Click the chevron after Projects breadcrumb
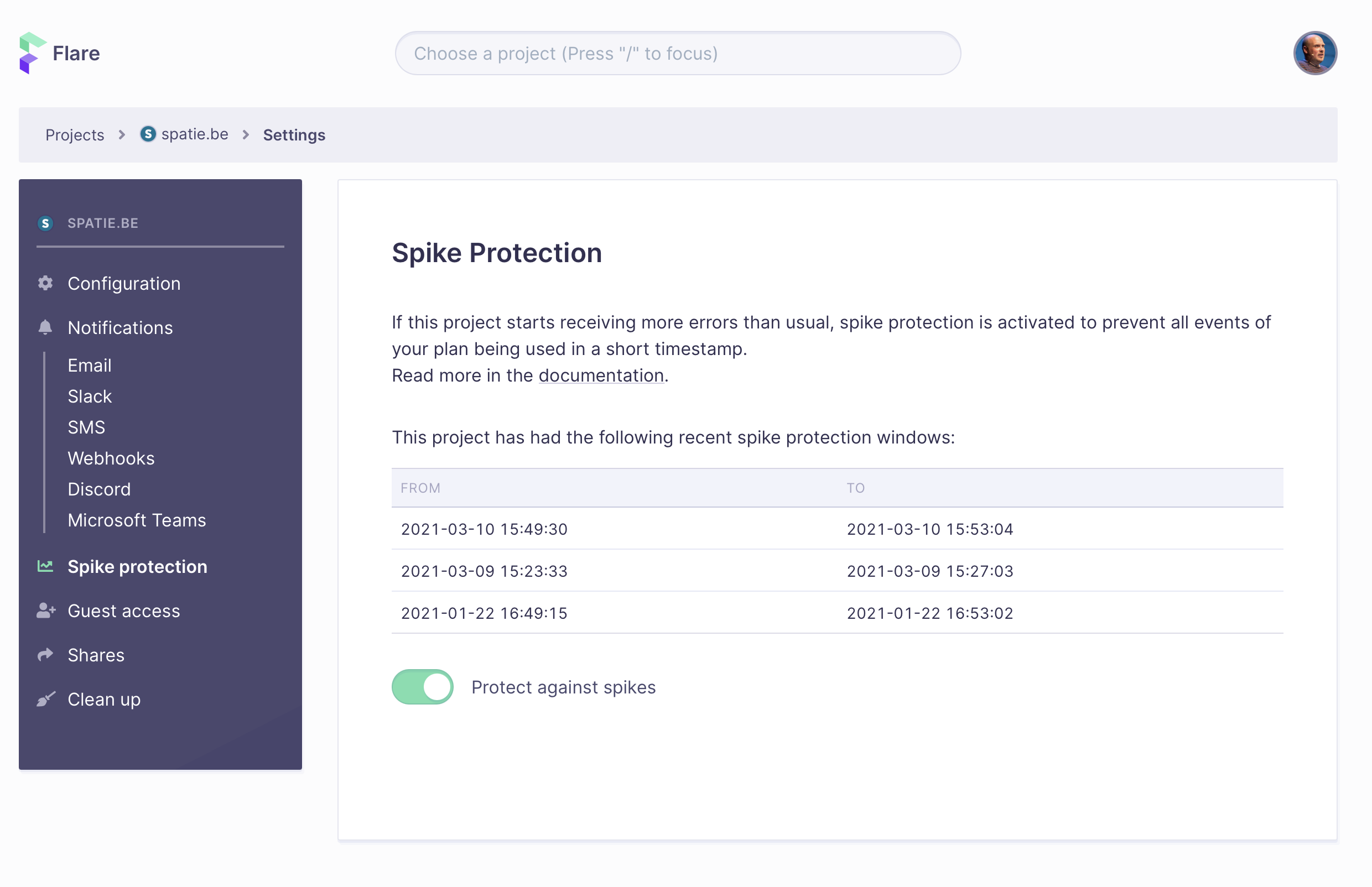The image size is (1372, 887). (x=122, y=135)
